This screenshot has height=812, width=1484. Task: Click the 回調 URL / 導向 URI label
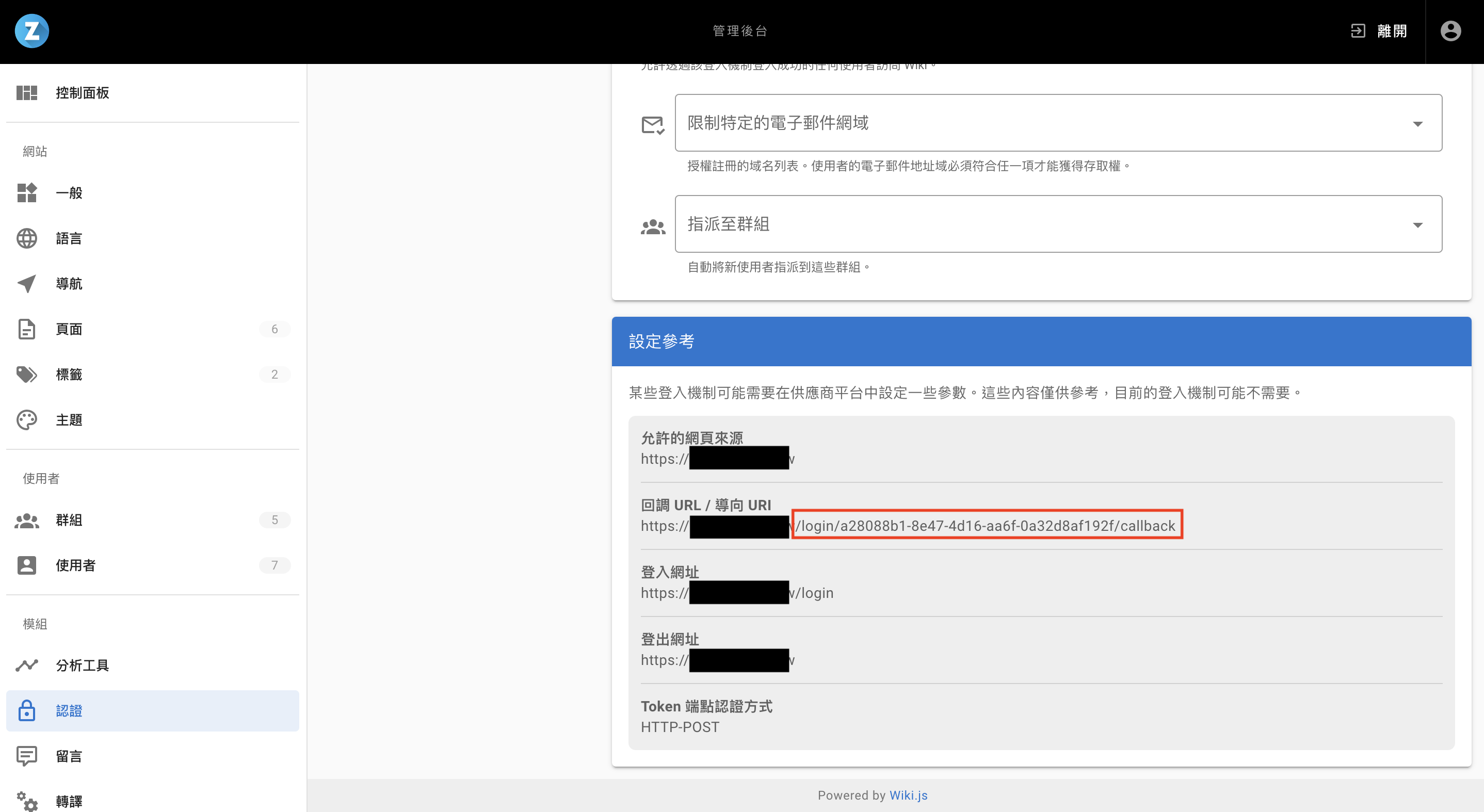pos(706,505)
